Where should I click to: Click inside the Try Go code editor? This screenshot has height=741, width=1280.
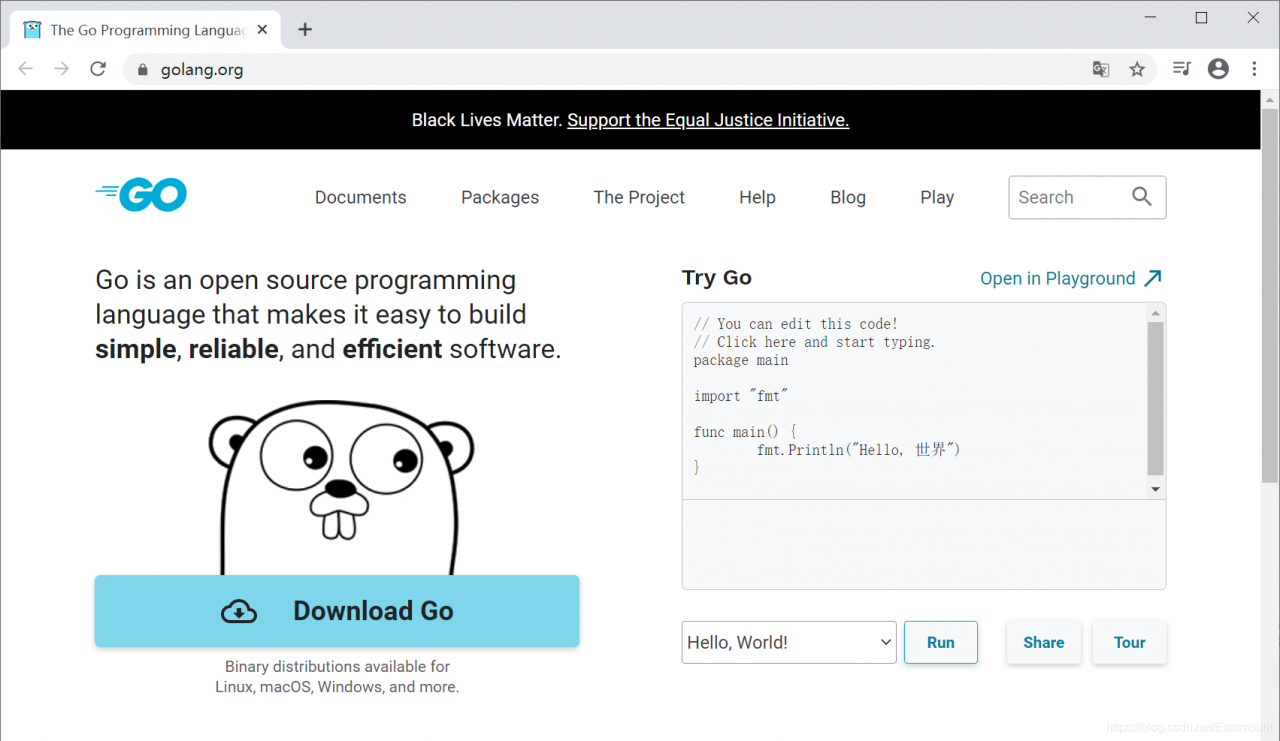click(915, 400)
